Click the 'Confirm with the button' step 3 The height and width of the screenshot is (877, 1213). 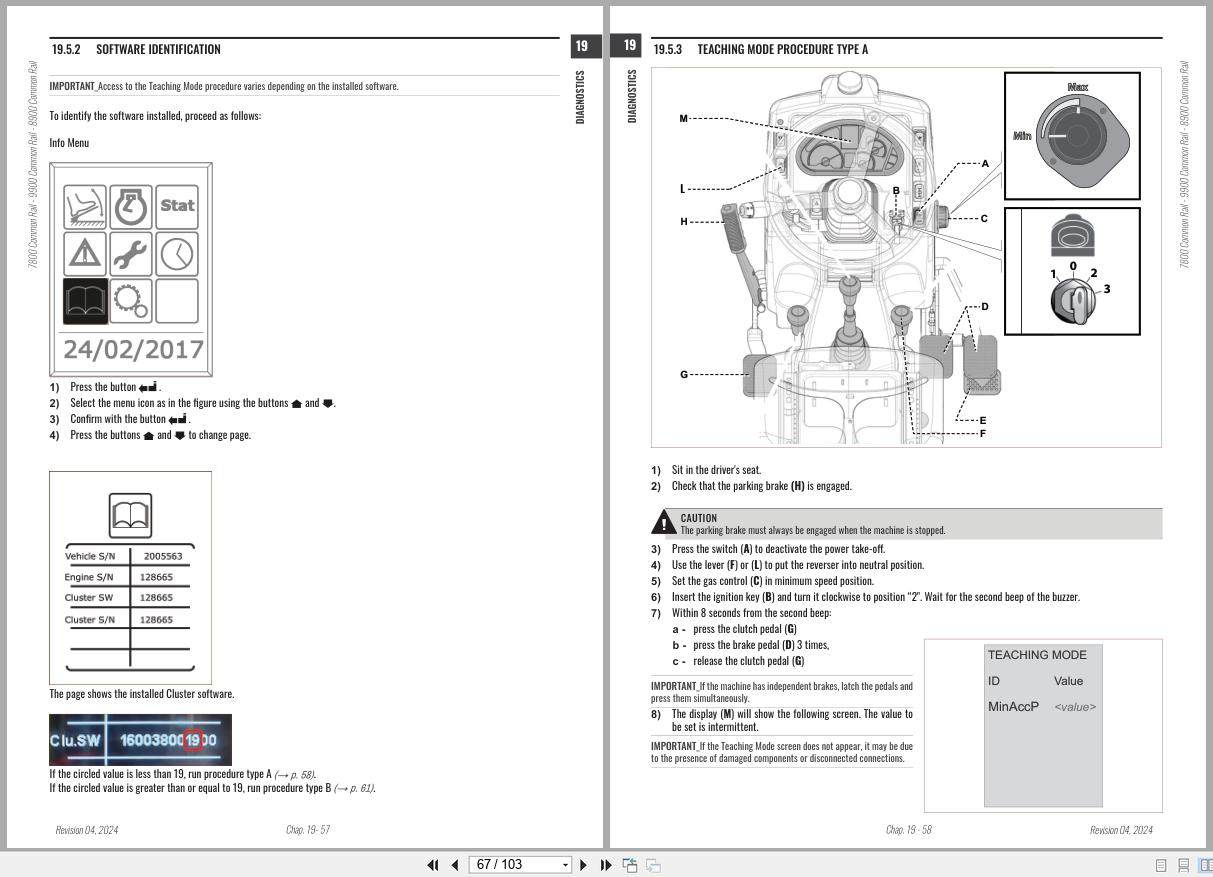(120, 419)
